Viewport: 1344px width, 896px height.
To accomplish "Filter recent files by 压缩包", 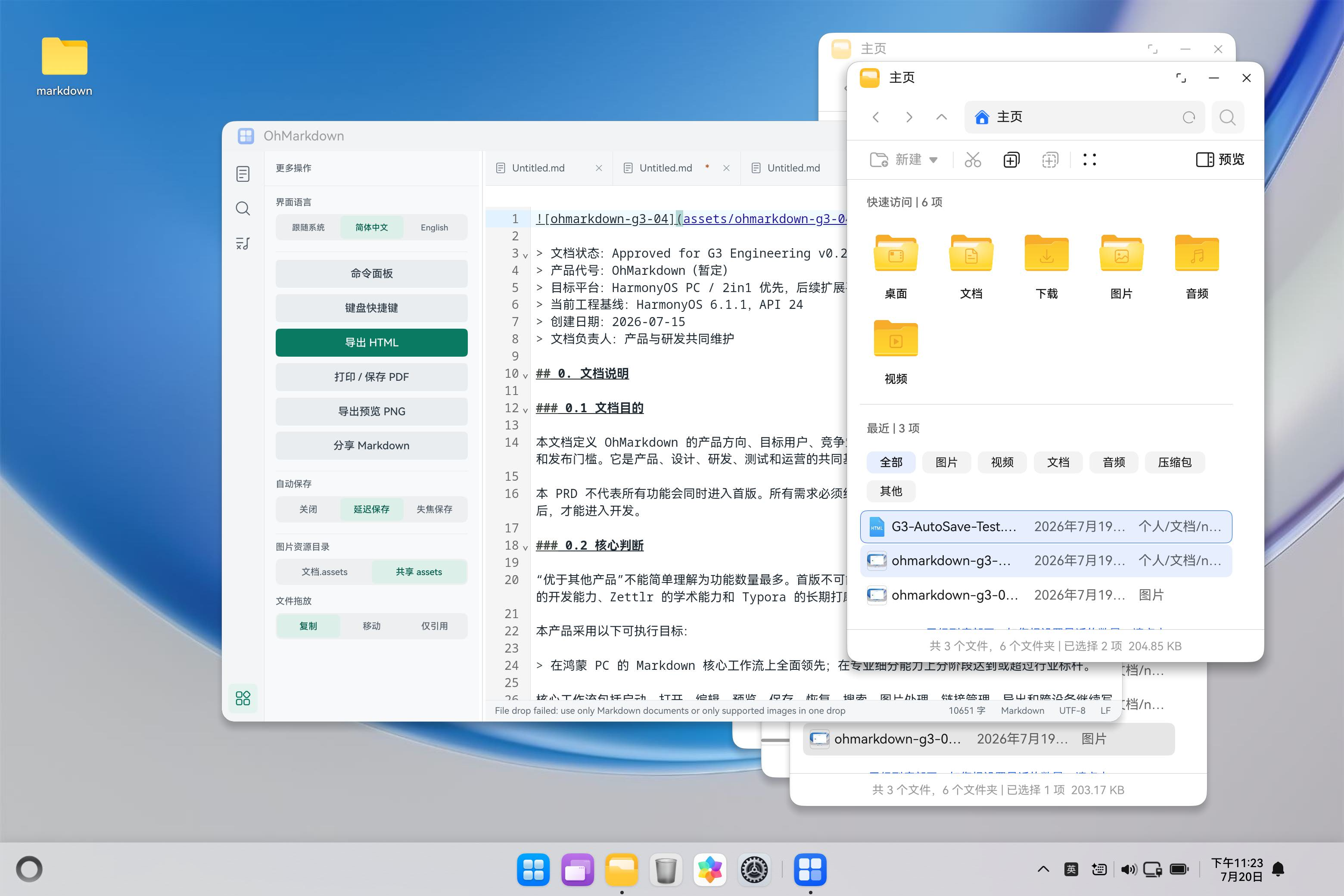I will click(1174, 462).
